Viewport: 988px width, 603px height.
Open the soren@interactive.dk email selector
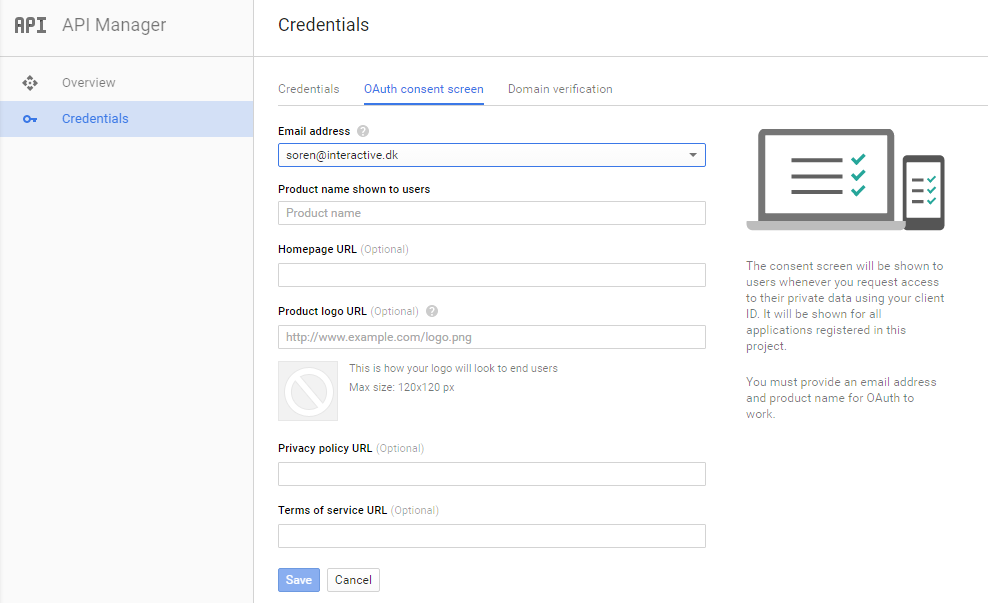491,155
